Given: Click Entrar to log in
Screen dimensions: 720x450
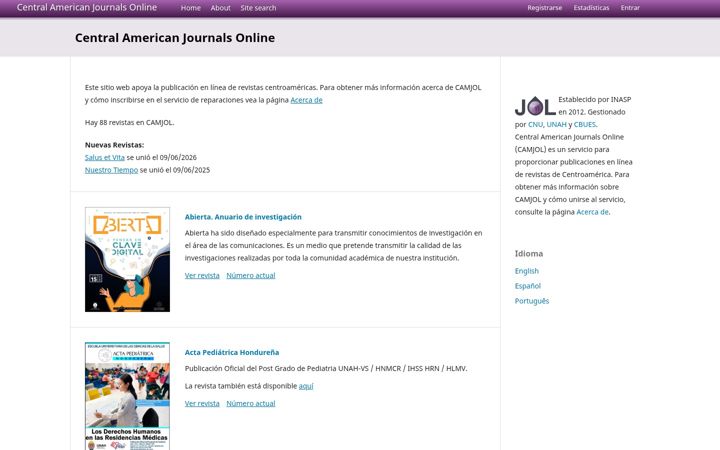Looking at the screenshot, I should (630, 8).
